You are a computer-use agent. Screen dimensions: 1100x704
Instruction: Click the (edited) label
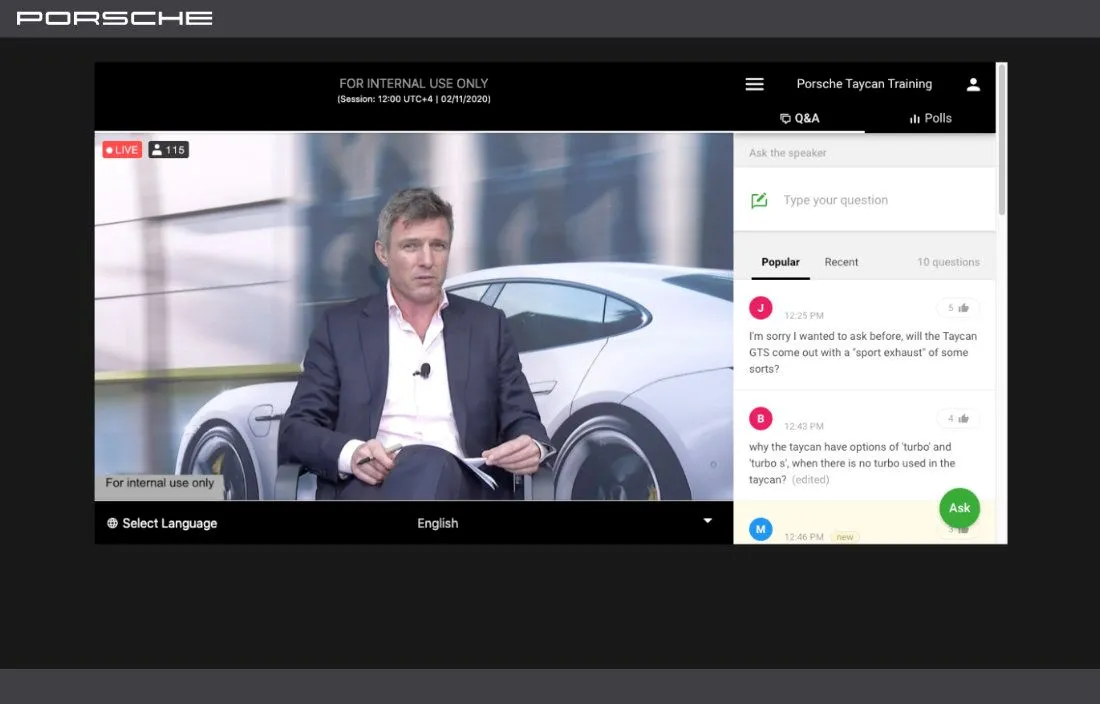click(x=810, y=480)
